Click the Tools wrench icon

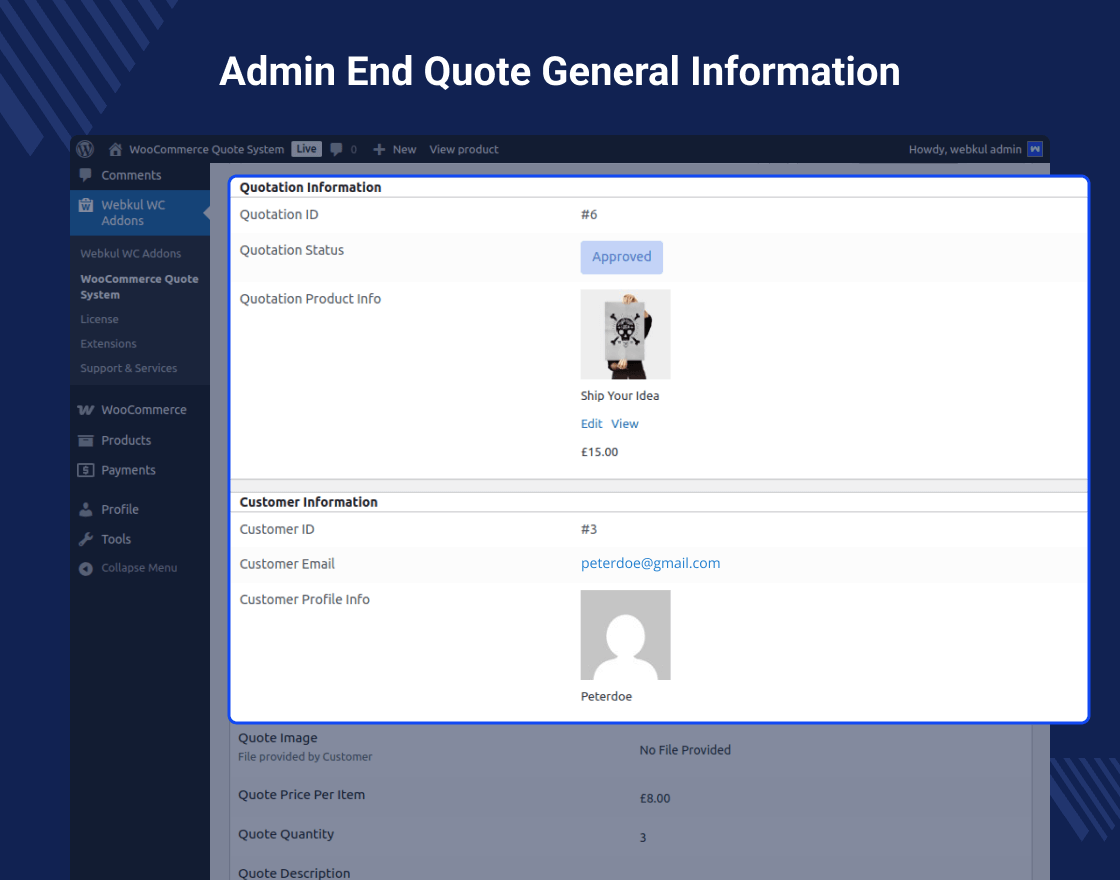click(86, 539)
